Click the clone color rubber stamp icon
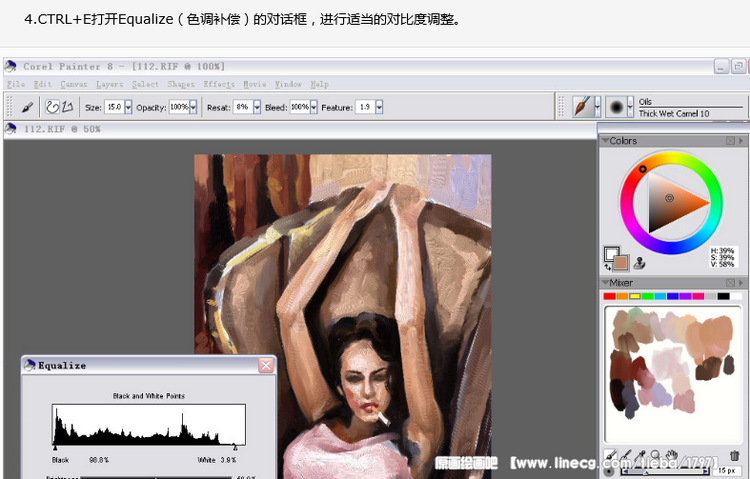 [x=639, y=262]
